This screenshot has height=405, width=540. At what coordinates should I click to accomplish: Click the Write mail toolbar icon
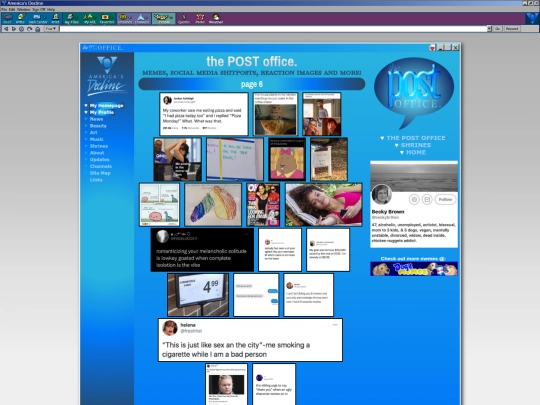20,18
